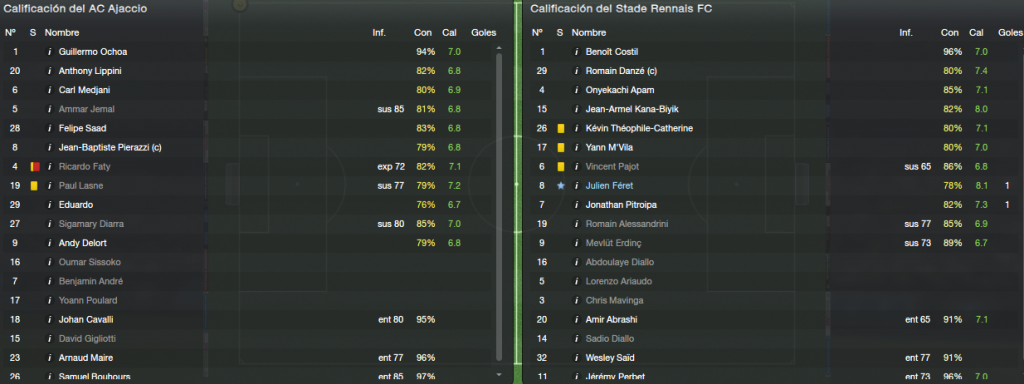Click Goles column header in Rennes table
Viewport: 1024px width, 384px height.
pyautogui.click(x=1011, y=33)
